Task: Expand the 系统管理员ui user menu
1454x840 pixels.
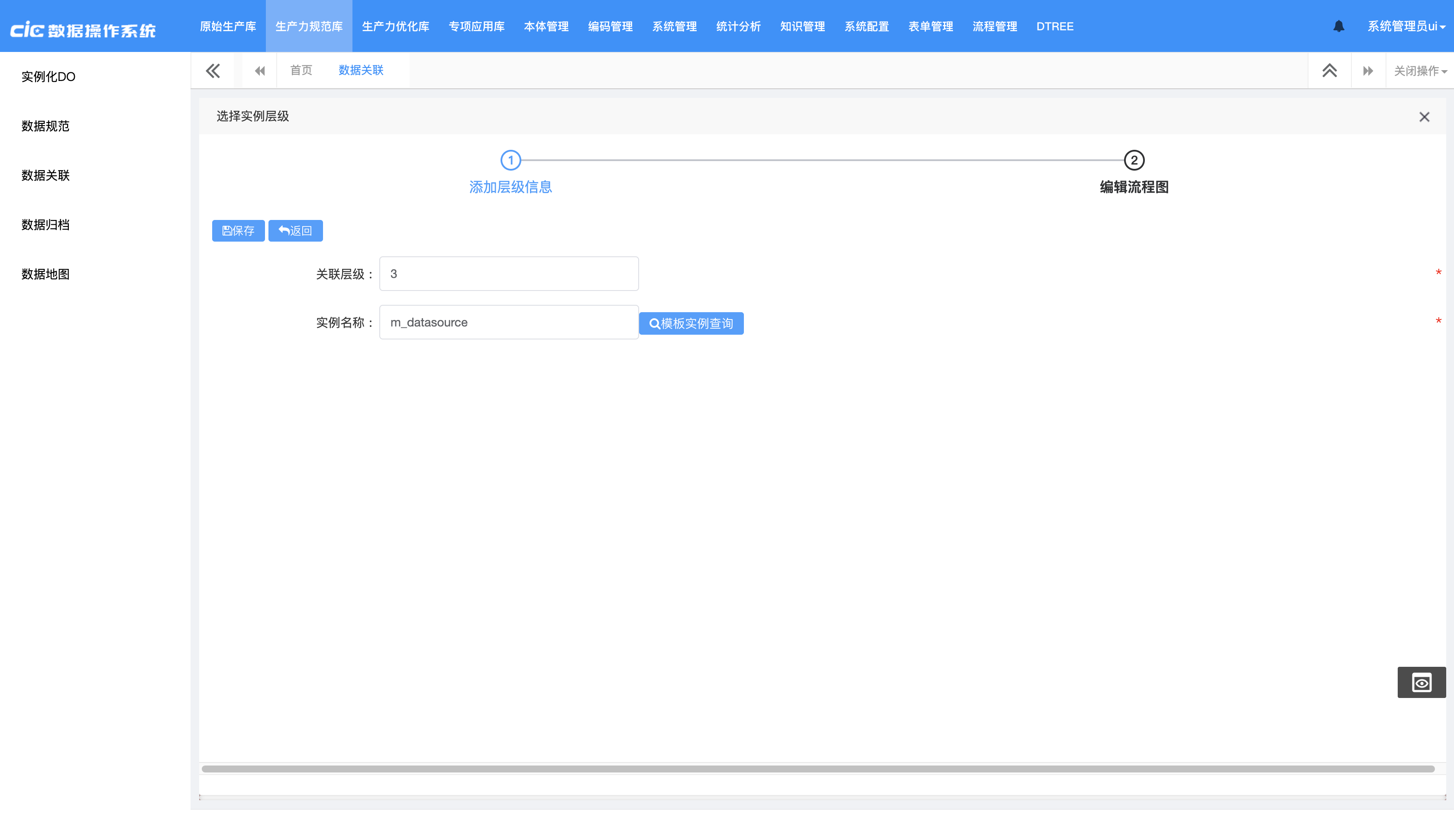Action: click(1406, 26)
